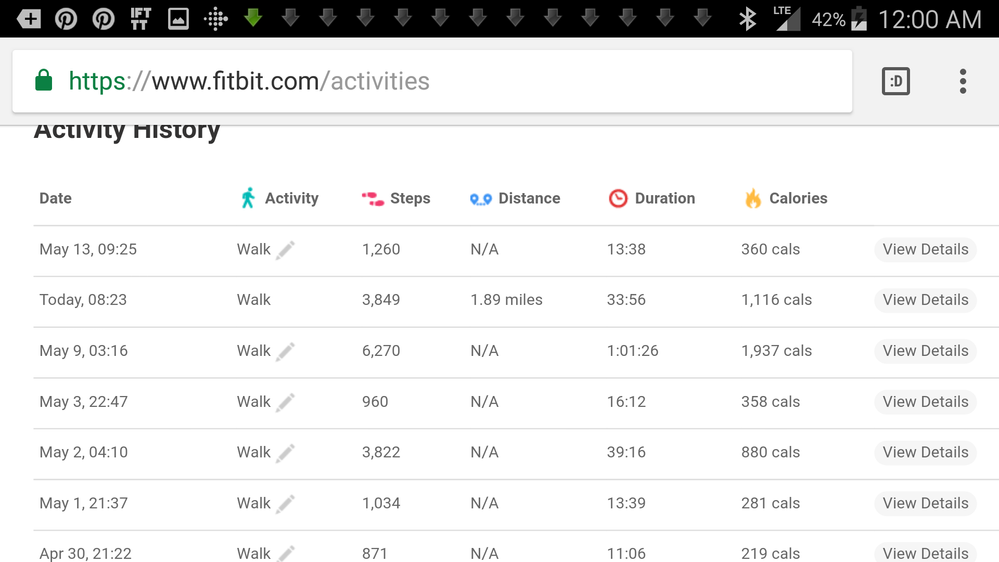Click the red Duration clock icon
The width and height of the screenshot is (999, 562).
tap(618, 199)
